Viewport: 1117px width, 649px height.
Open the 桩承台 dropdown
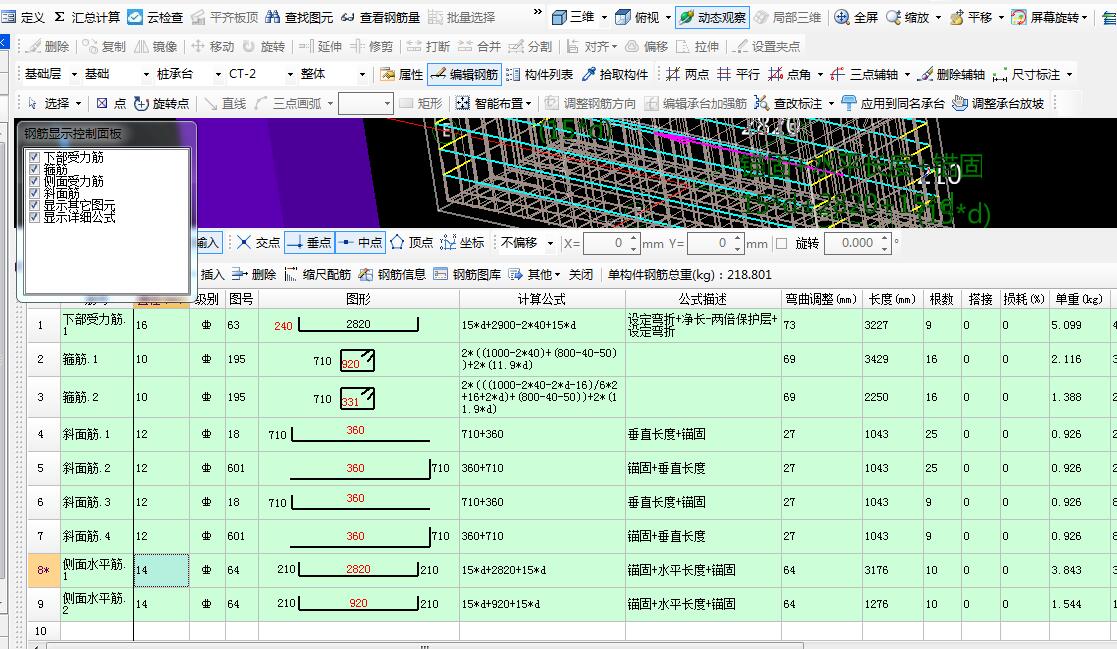point(218,74)
